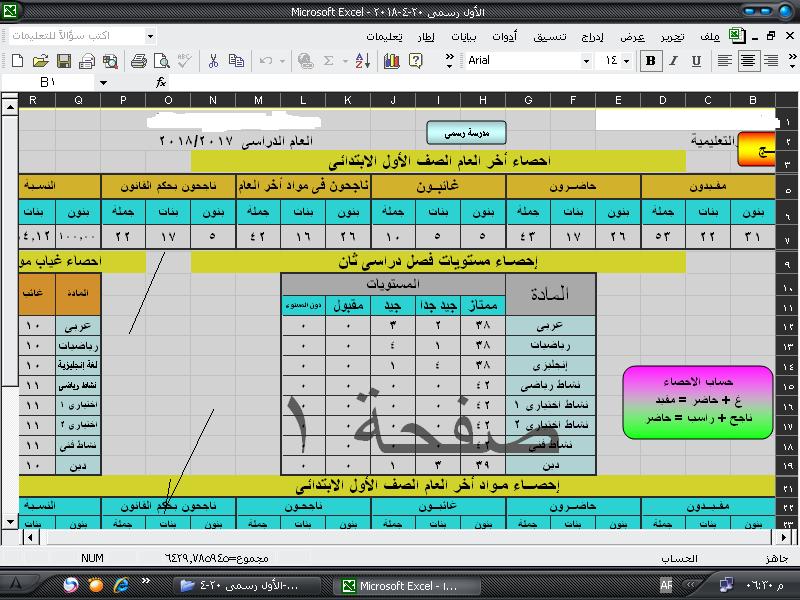800x600 pixels.
Task: Click the horizontal scrollbar at sheet bottom
Action: point(400,537)
